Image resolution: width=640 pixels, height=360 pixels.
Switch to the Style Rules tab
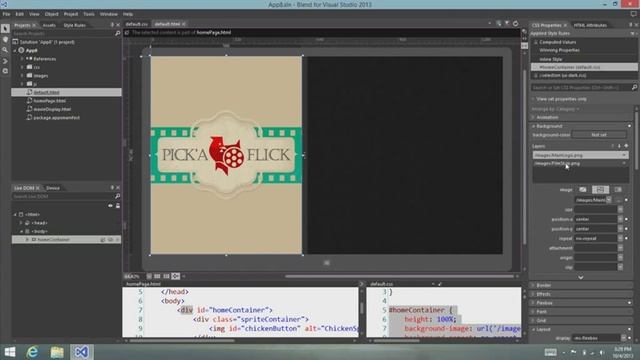pos(74,25)
